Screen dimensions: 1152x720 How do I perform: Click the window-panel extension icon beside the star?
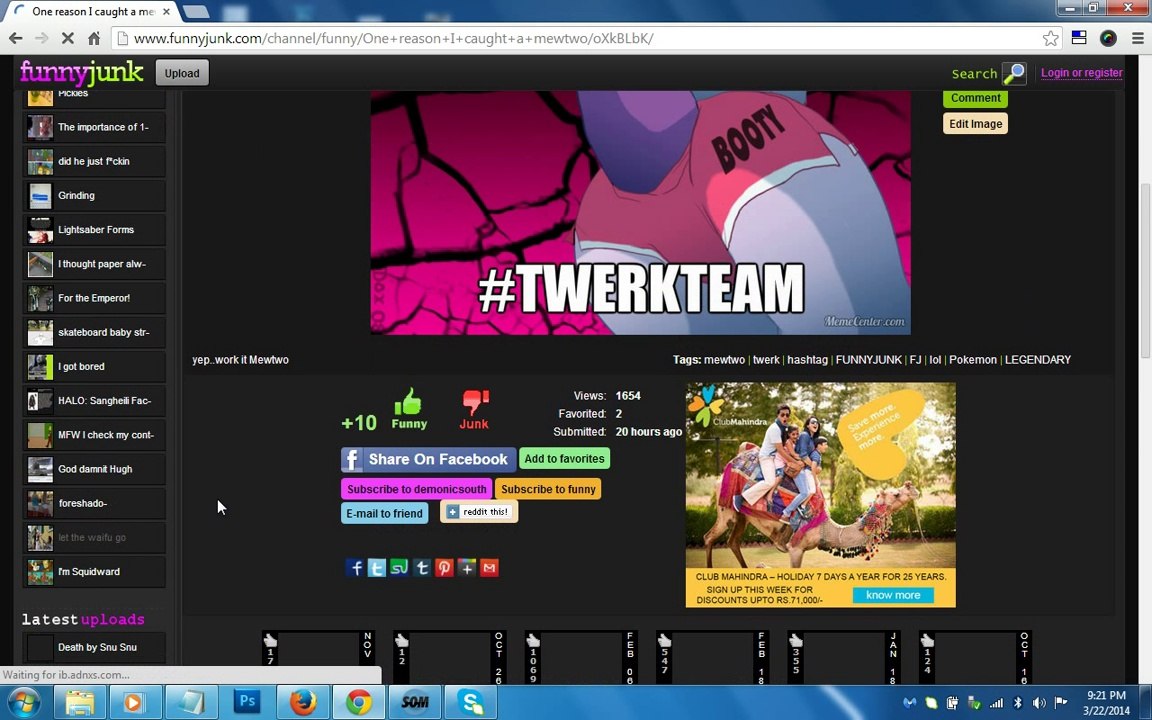pyautogui.click(x=1079, y=37)
